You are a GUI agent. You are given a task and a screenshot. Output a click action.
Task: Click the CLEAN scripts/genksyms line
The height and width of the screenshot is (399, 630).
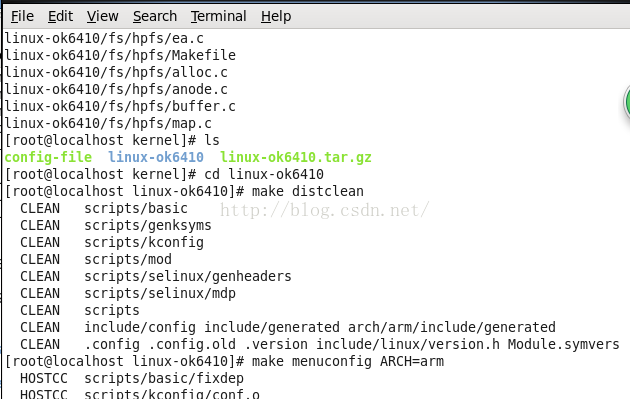(x=116, y=225)
